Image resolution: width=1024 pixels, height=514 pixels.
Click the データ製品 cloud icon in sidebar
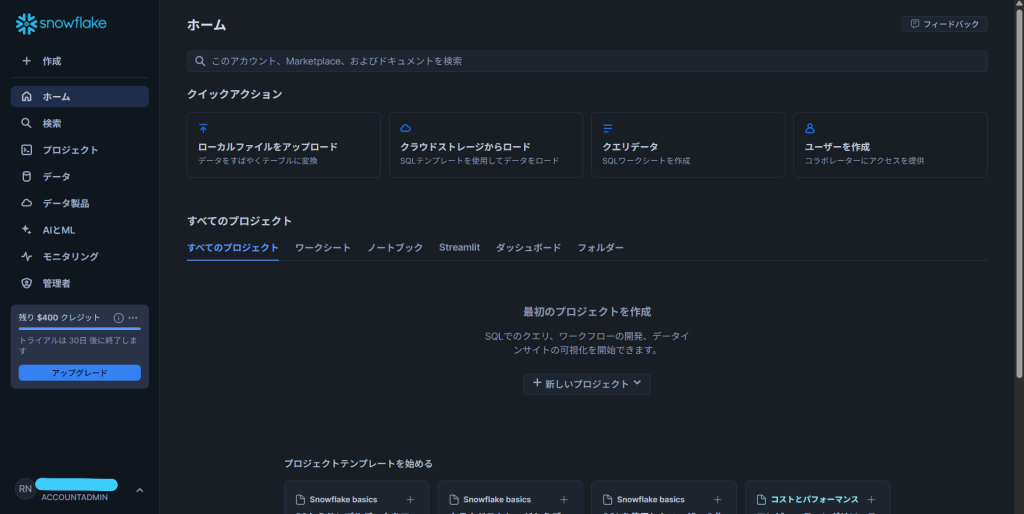tap(26, 203)
